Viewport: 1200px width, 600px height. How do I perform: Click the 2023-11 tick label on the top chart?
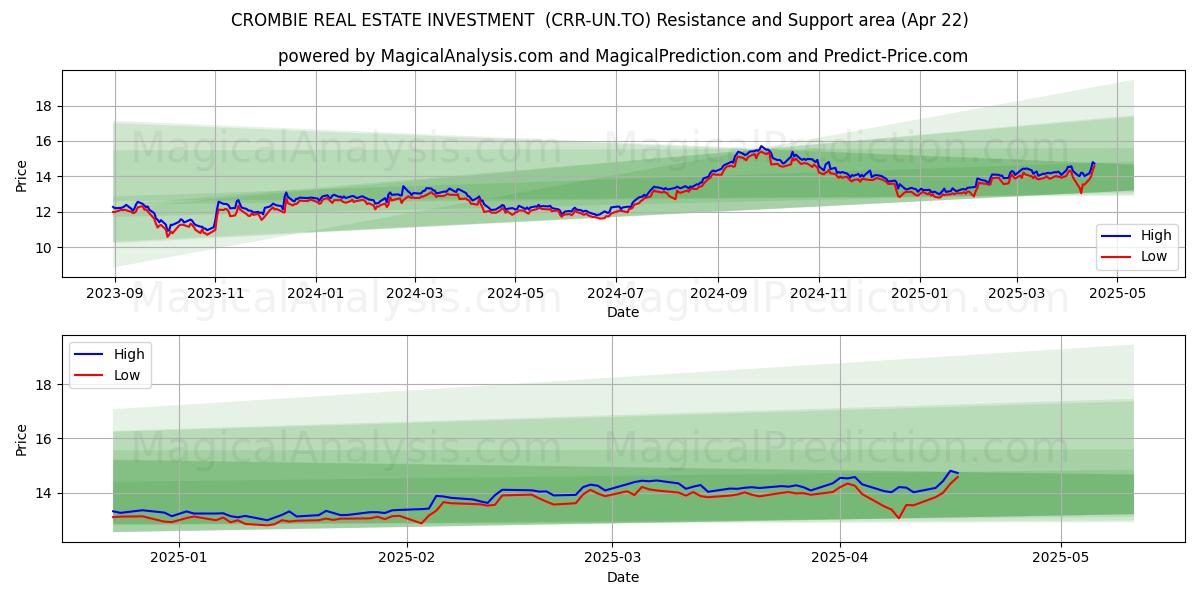tap(215, 294)
